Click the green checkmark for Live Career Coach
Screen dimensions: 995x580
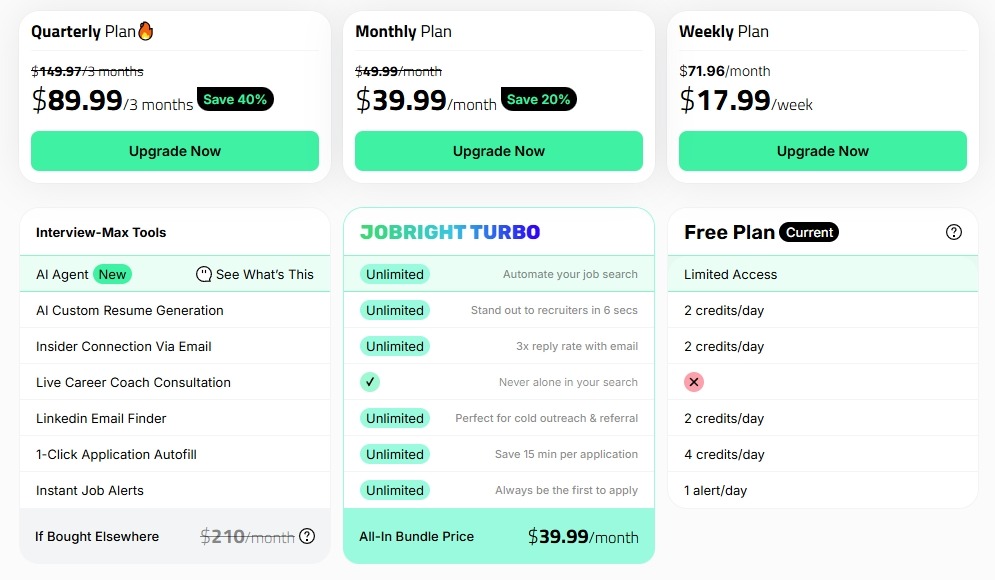point(370,382)
